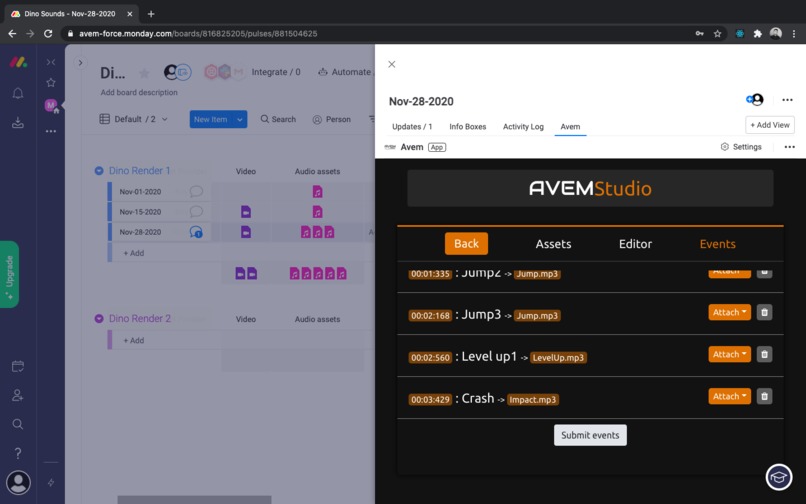Viewport: 806px width, 504px height.
Task: Switch to Updates / 1 tab
Action: (412, 127)
